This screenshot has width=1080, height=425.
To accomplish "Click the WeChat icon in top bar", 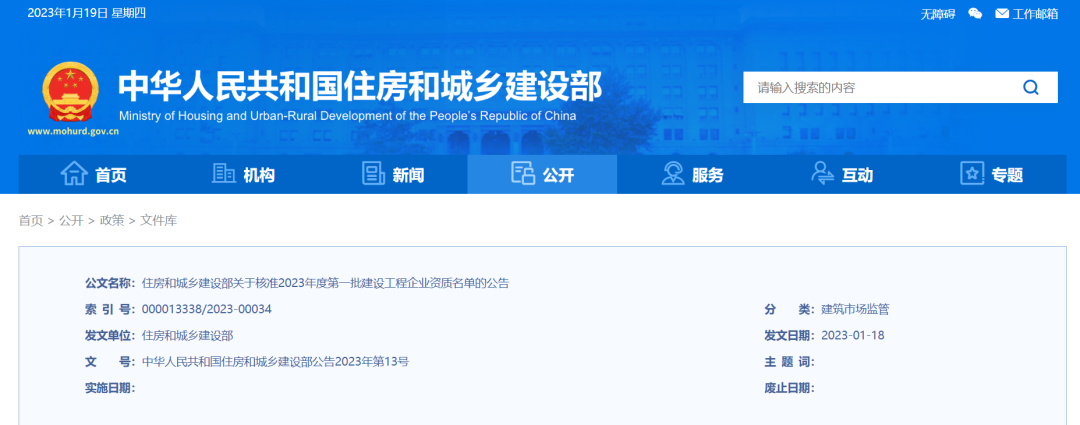I will coord(975,13).
